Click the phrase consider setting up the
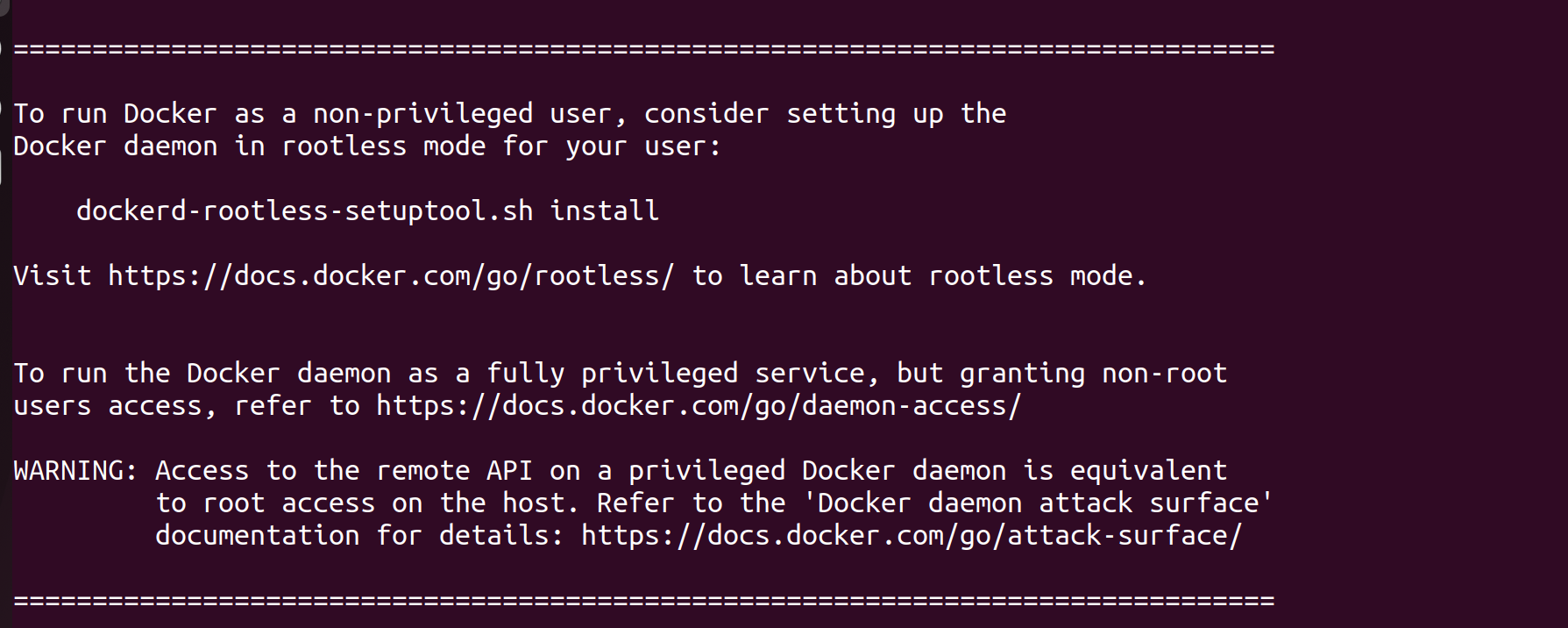 point(825,115)
